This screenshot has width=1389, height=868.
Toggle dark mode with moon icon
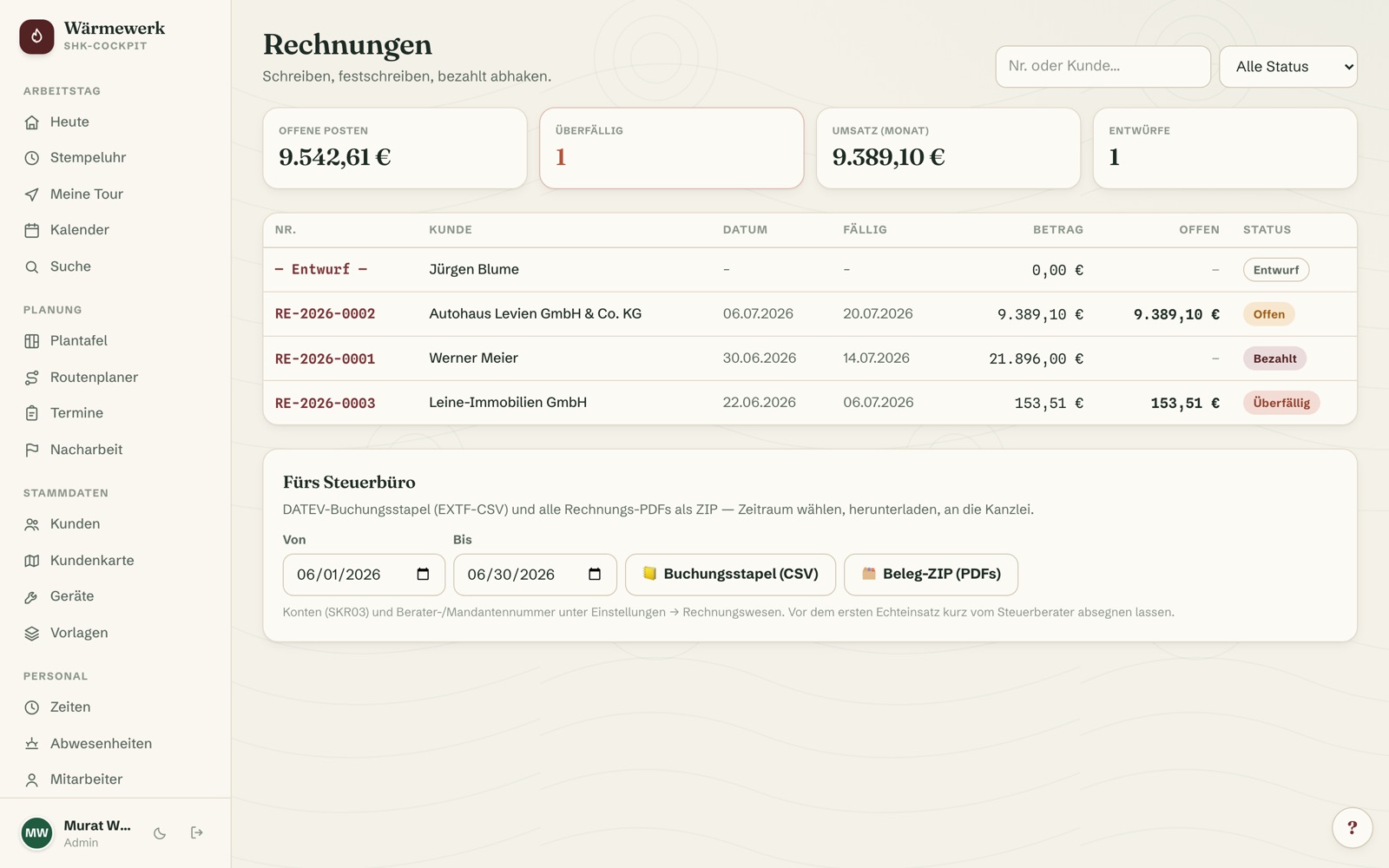[160, 833]
